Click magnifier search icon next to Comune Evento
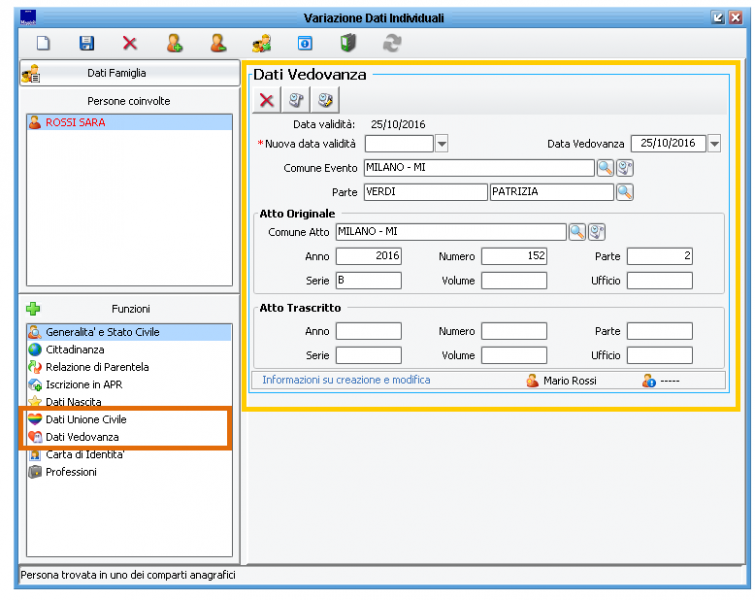The image size is (755, 600). 605,168
